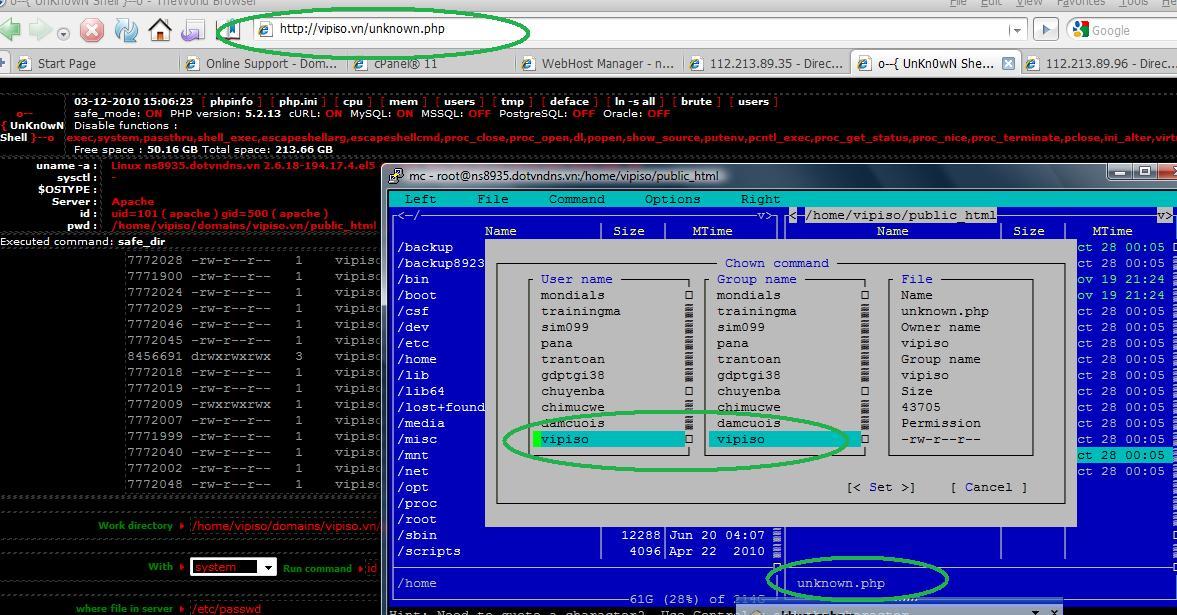The image size is (1177, 615).
Task: Maximize the mc PuTTY window
Action: click(1145, 172)
